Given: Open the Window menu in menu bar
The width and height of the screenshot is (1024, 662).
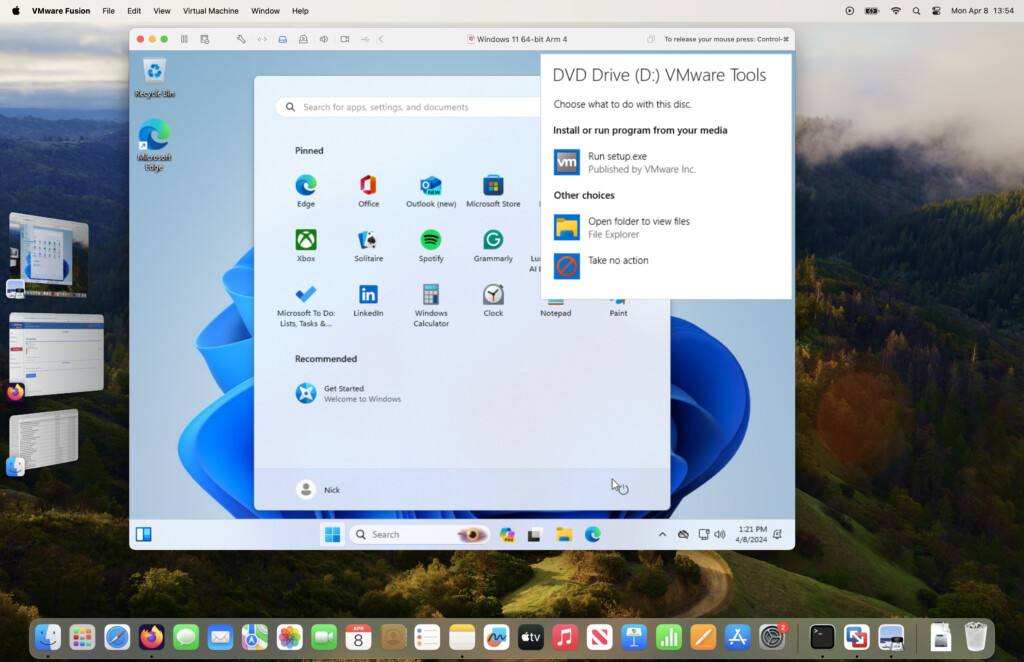Looking at the screenshot, I should pyautogui.click(x=265, y=11).
